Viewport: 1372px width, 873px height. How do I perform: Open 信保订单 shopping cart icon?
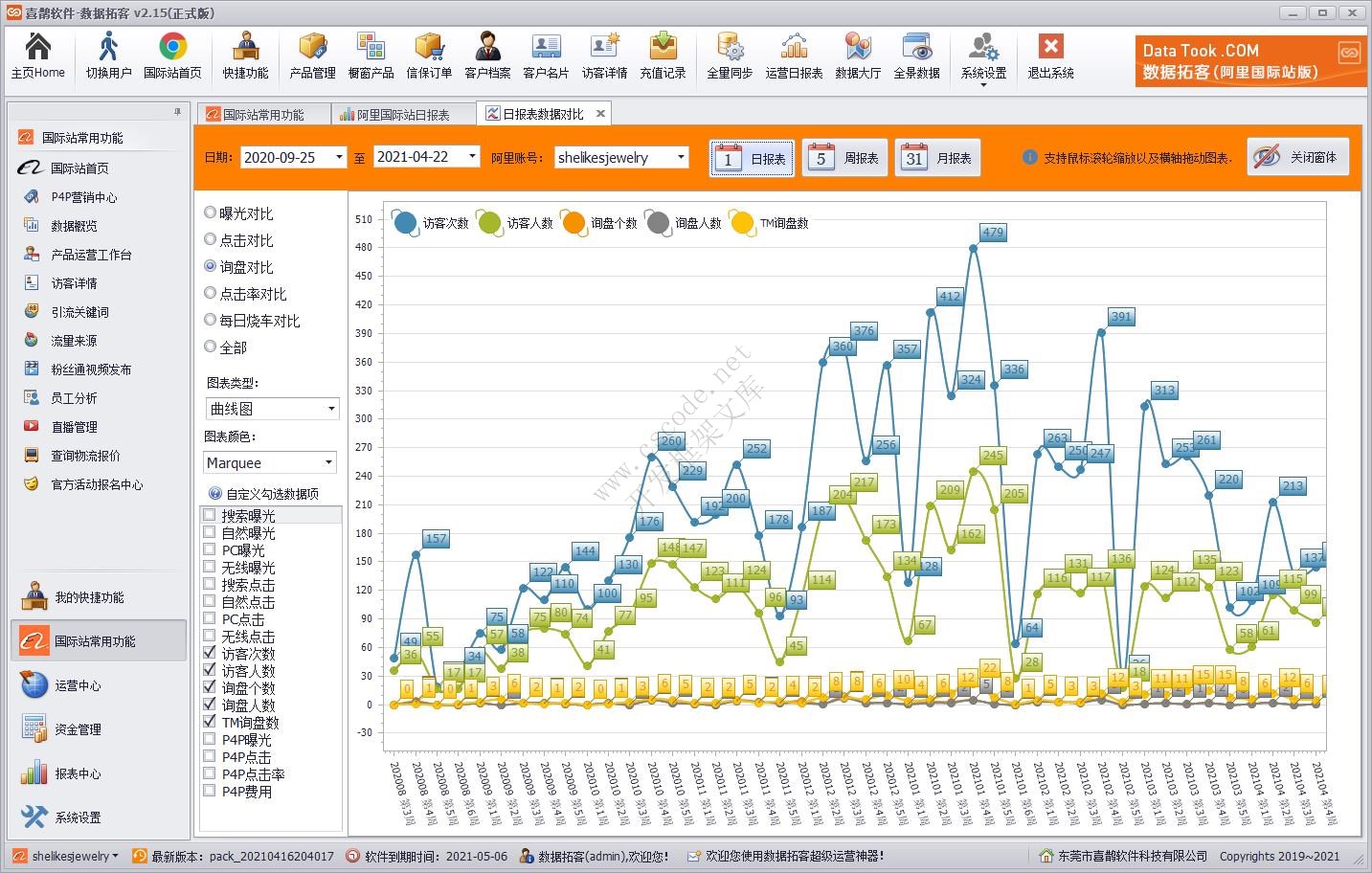429,55
